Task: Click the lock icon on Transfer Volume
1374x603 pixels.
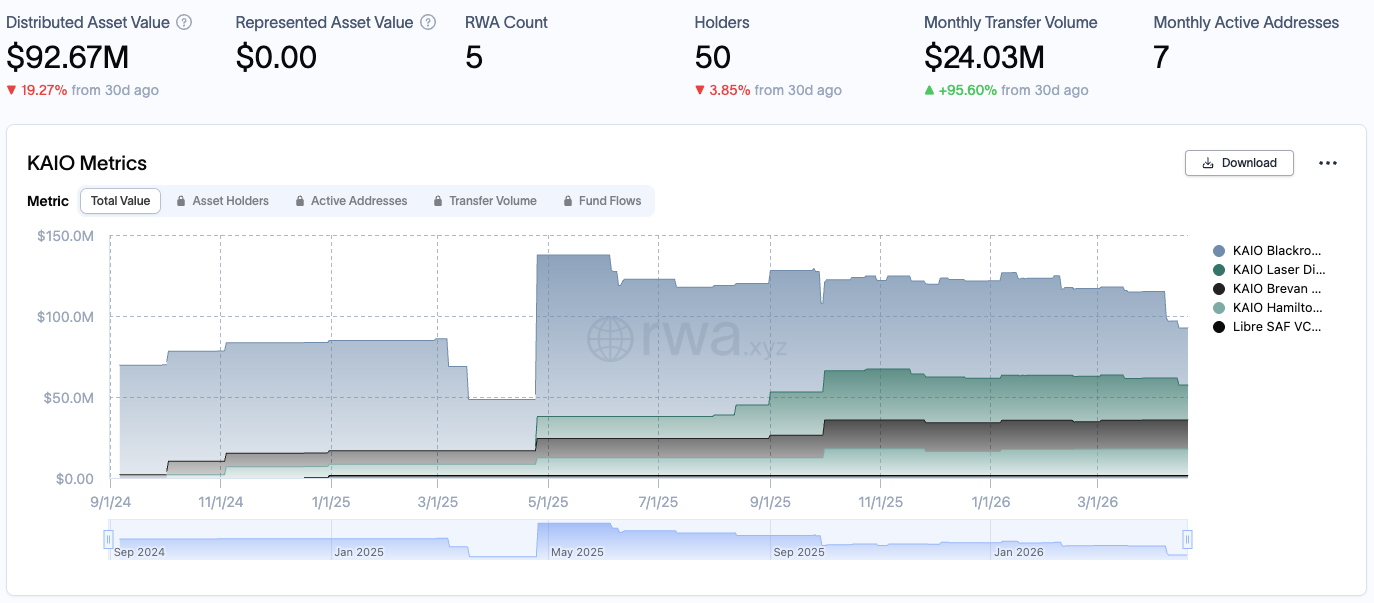Action: [x=436, y=200]
